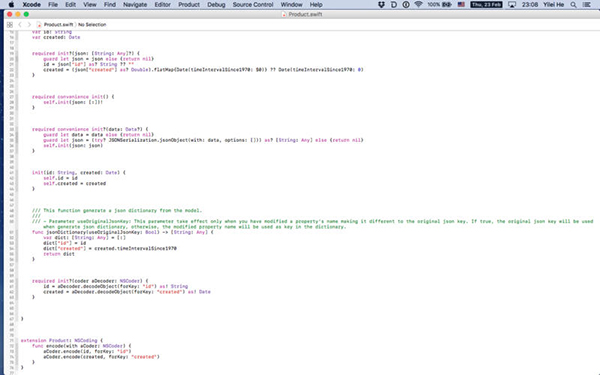Open the AirPlay display menu
This screenshot has width=600, height=375.
512,5
